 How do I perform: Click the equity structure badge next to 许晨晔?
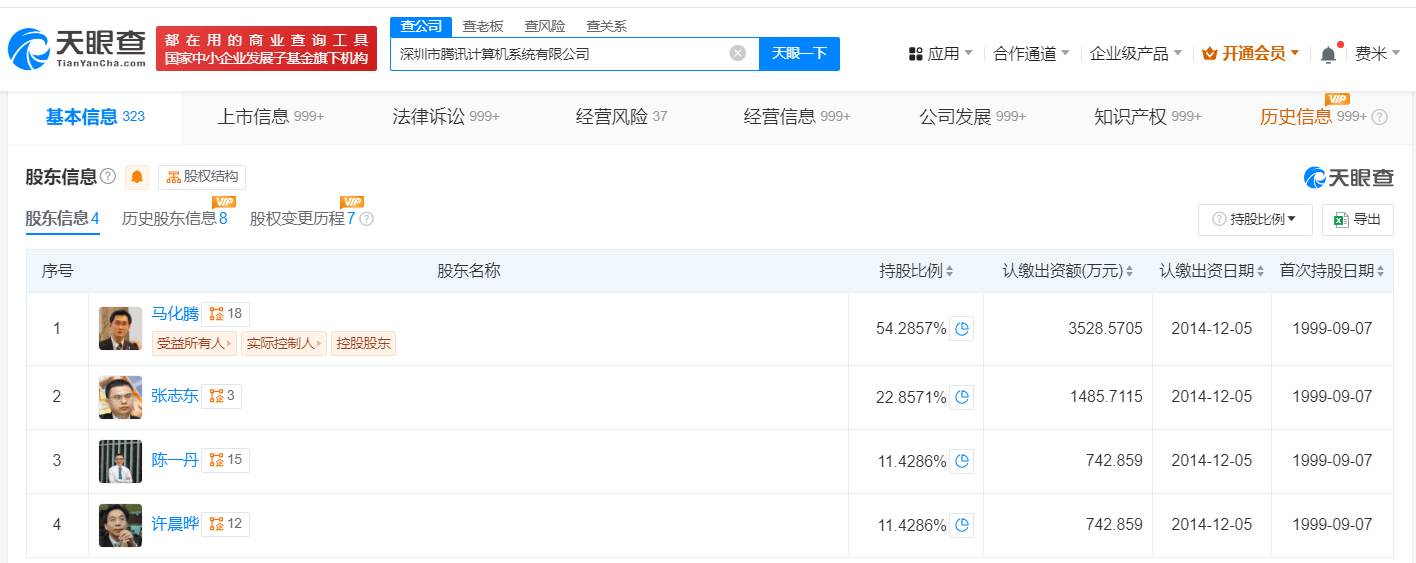[x=225, y=524]
